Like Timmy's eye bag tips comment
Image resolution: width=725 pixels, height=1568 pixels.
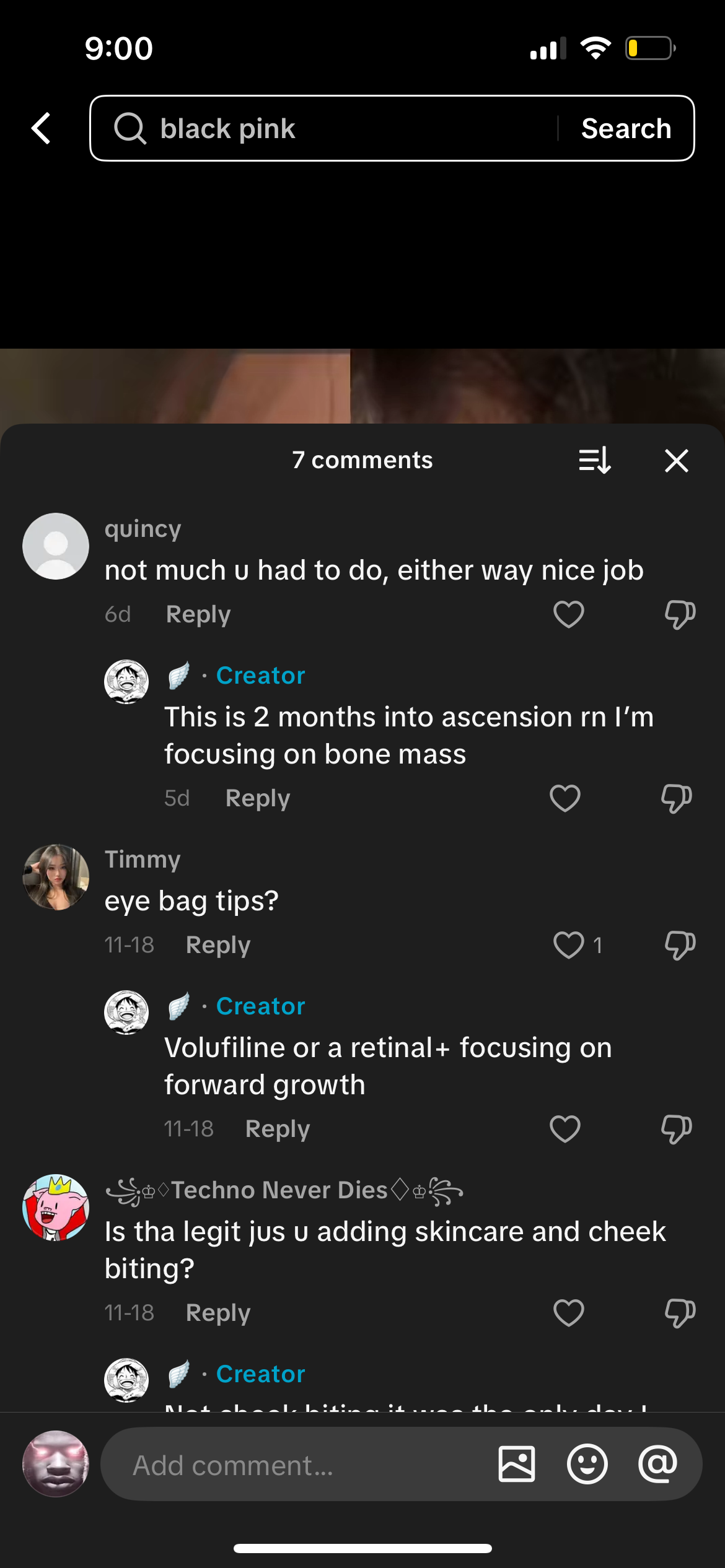point(568,945)
